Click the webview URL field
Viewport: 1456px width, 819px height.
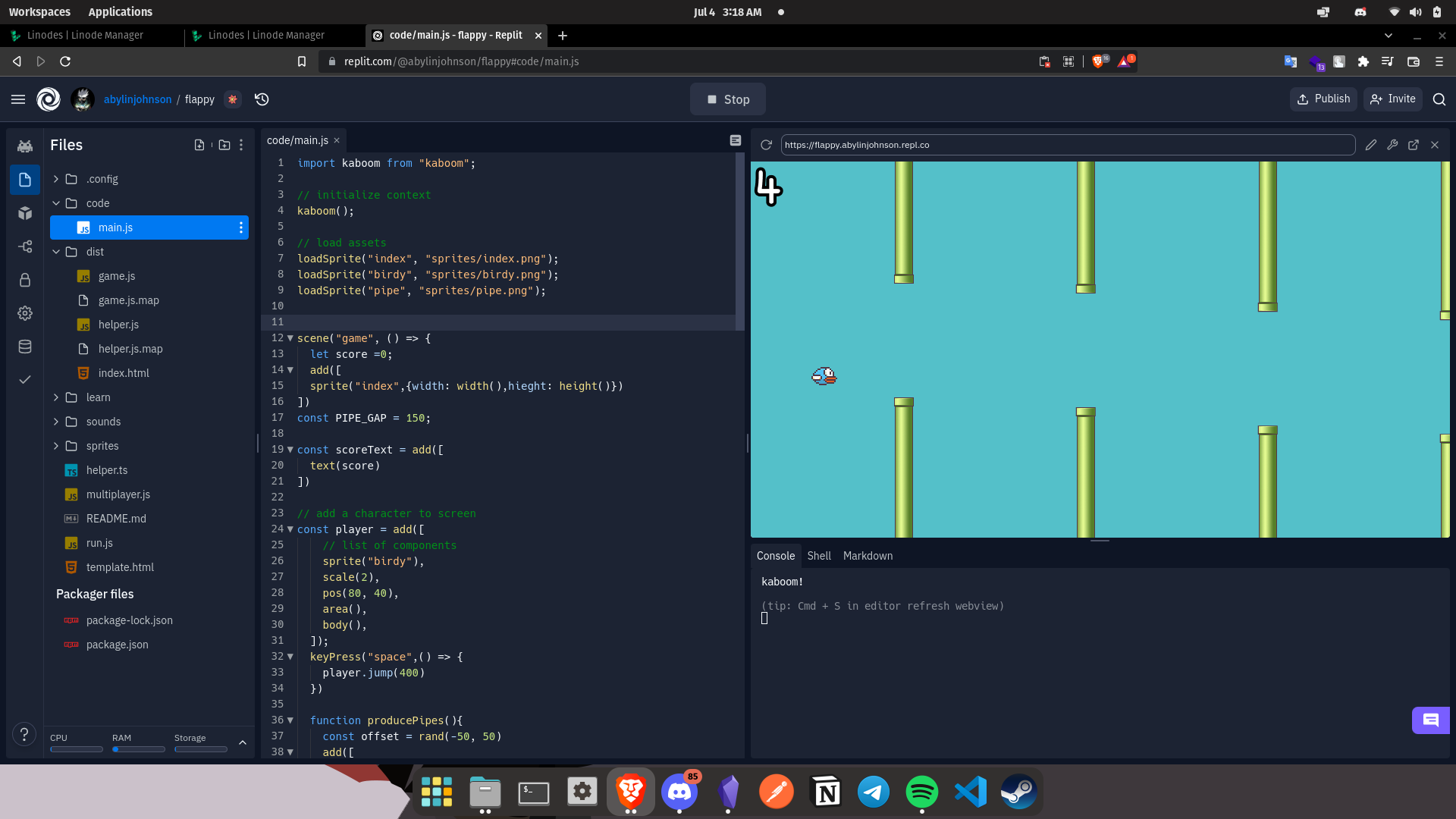[x=1067, y=145]
